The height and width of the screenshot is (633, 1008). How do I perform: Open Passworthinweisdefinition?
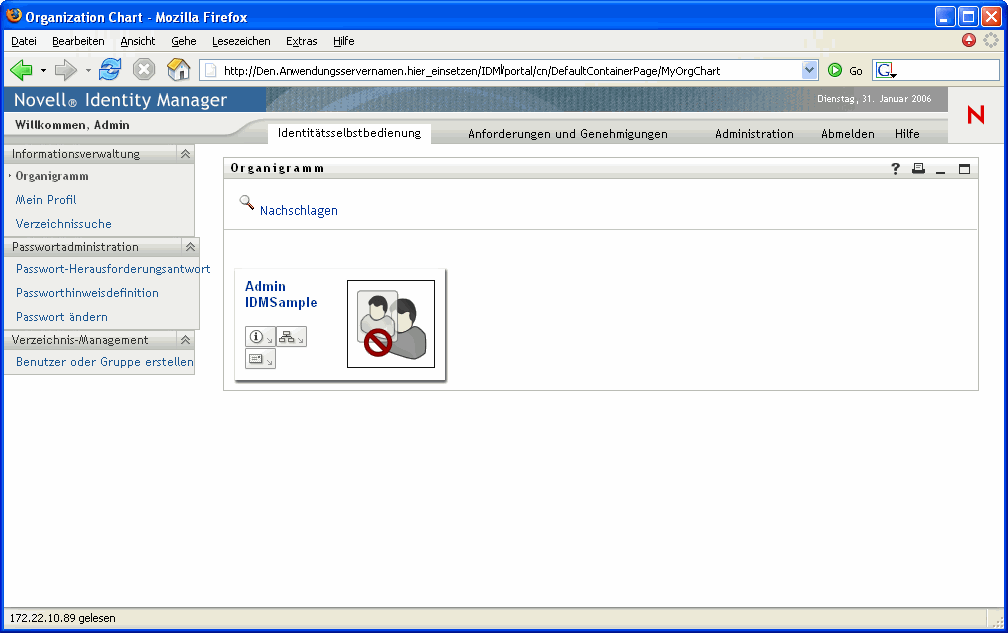coord(87,293)
